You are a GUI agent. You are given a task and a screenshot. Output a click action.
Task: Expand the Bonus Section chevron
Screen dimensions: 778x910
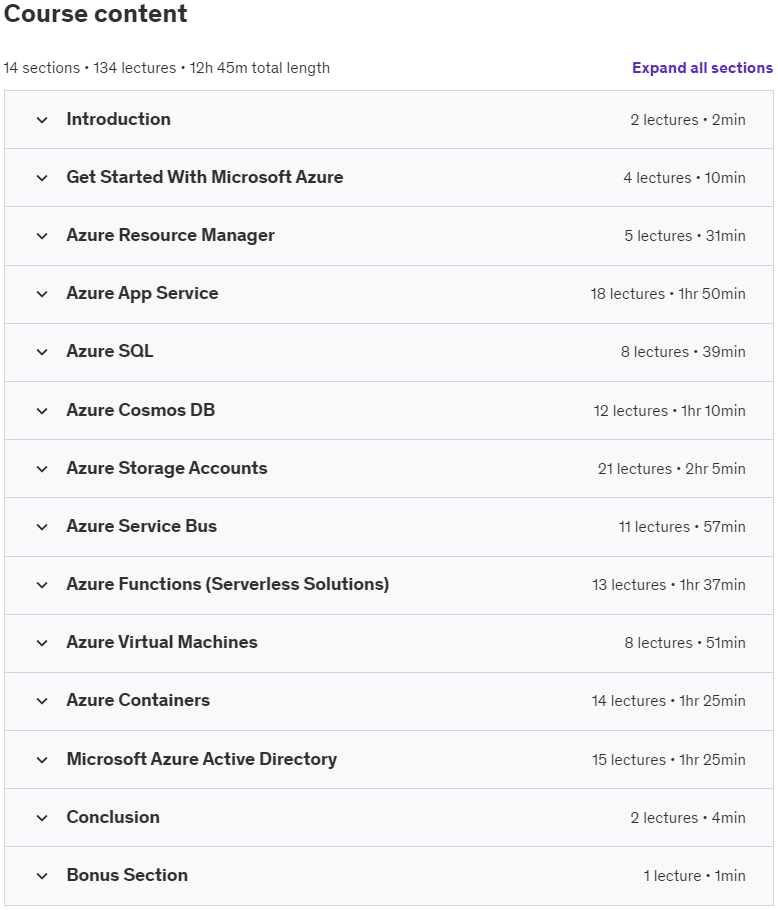coord(42,876)
